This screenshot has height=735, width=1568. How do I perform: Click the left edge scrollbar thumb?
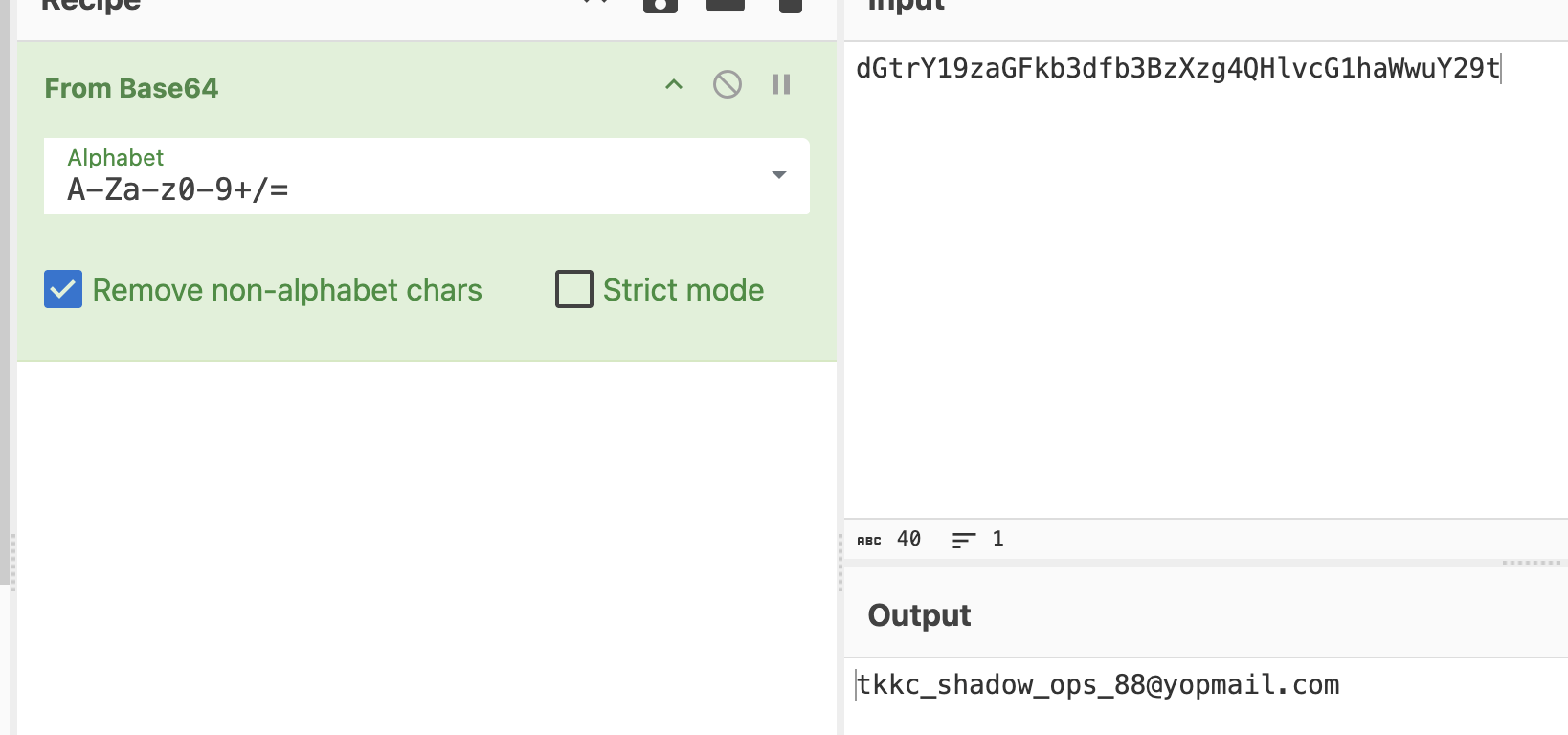[5, 287]
